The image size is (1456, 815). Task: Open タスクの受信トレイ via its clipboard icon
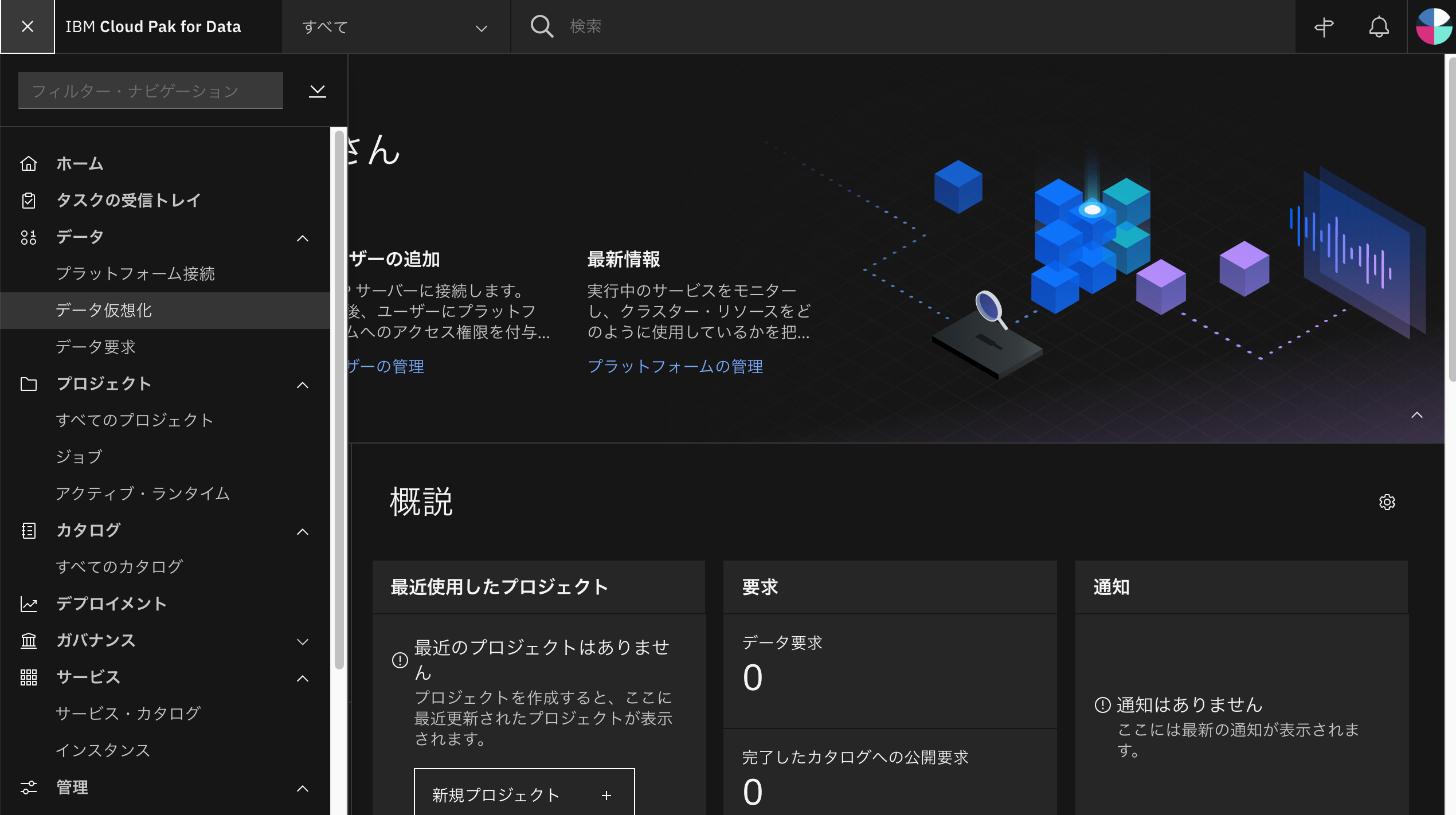coord(29,200)
